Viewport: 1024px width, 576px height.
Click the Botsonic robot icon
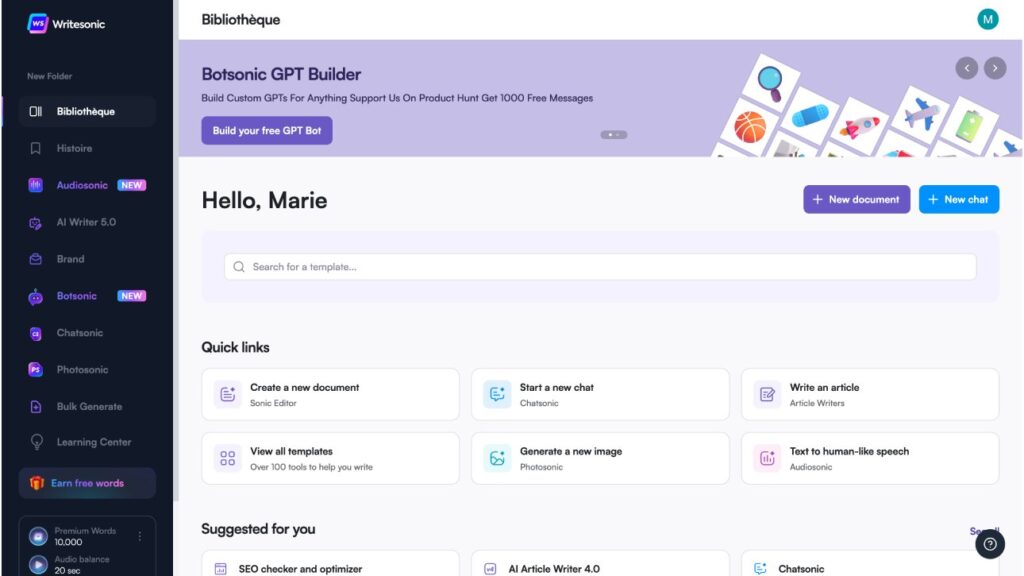35,297
